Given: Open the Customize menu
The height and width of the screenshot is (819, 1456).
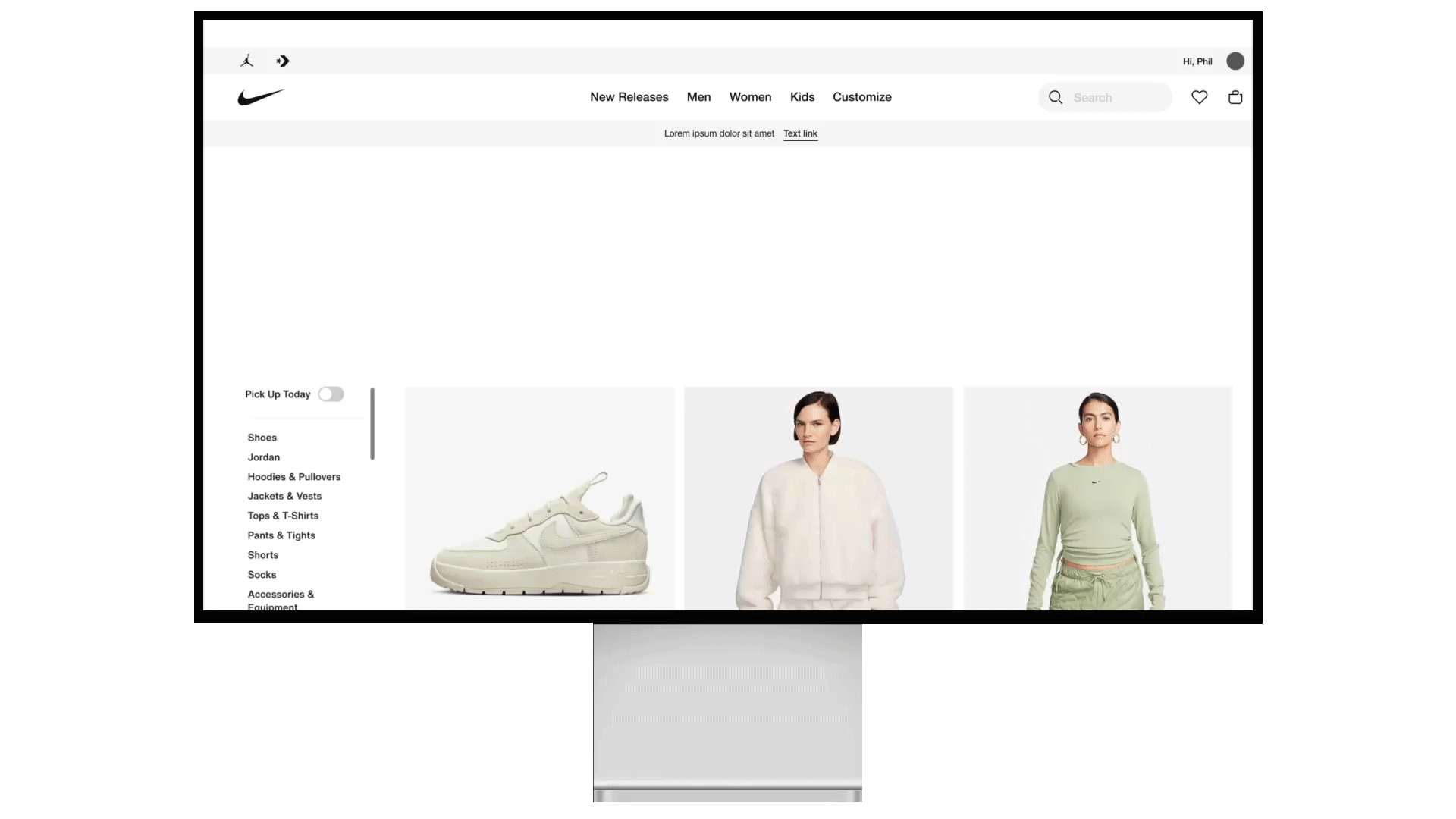Looking at the screenshot, I should point(862,97).
